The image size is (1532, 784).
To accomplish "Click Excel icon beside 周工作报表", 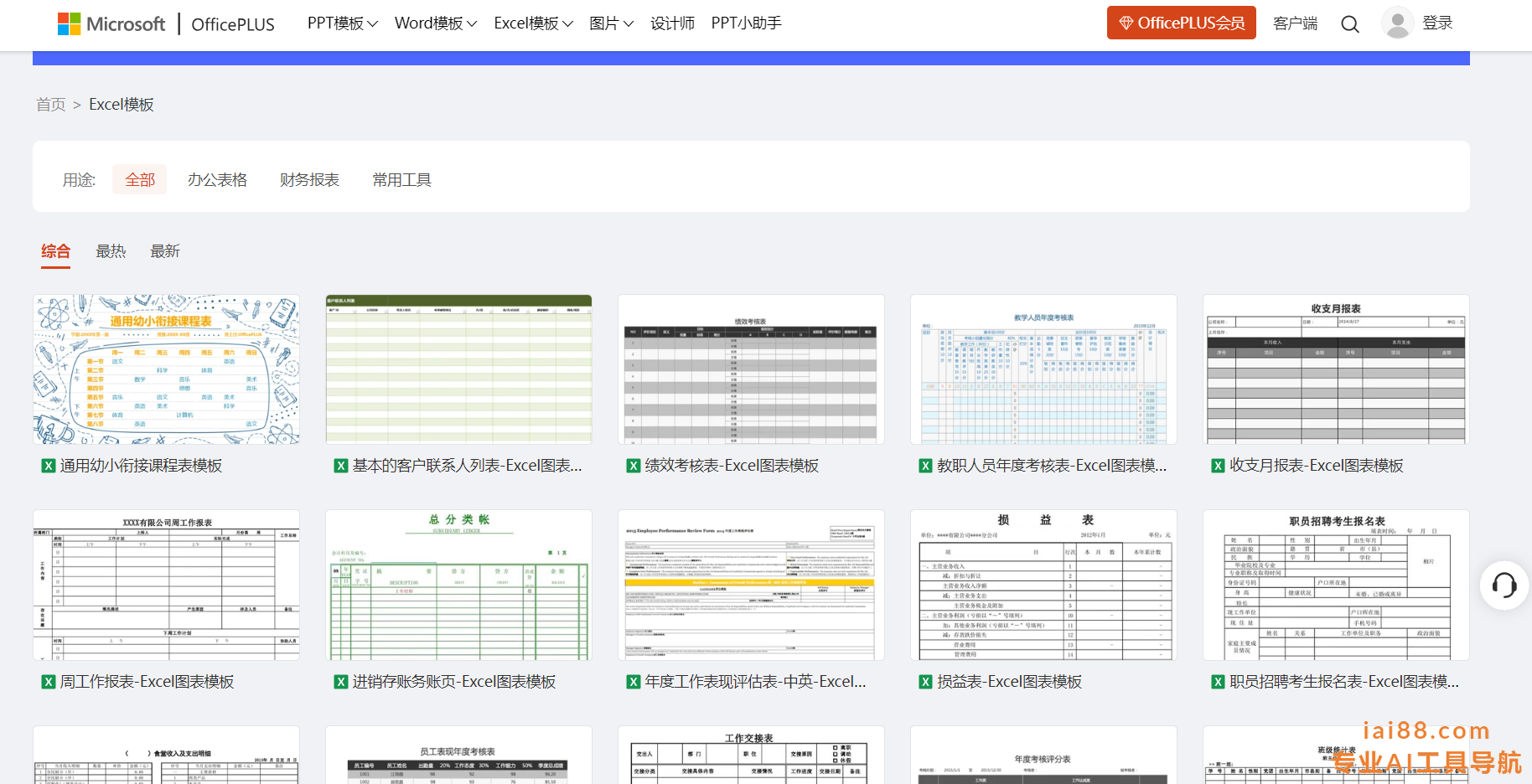I will click(49, 682).
